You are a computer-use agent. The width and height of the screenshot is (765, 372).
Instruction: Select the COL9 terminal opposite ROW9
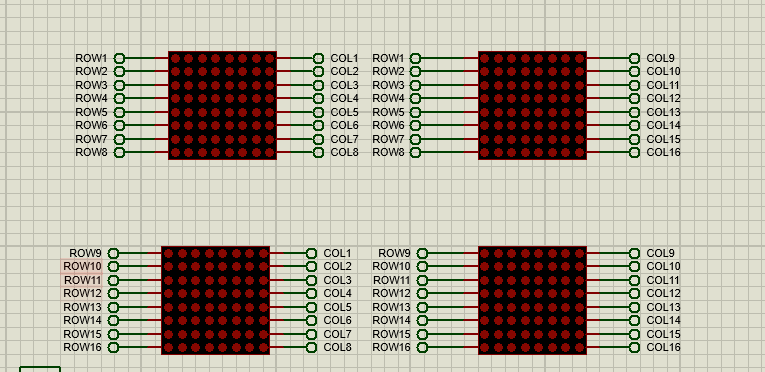click(634, 253)
